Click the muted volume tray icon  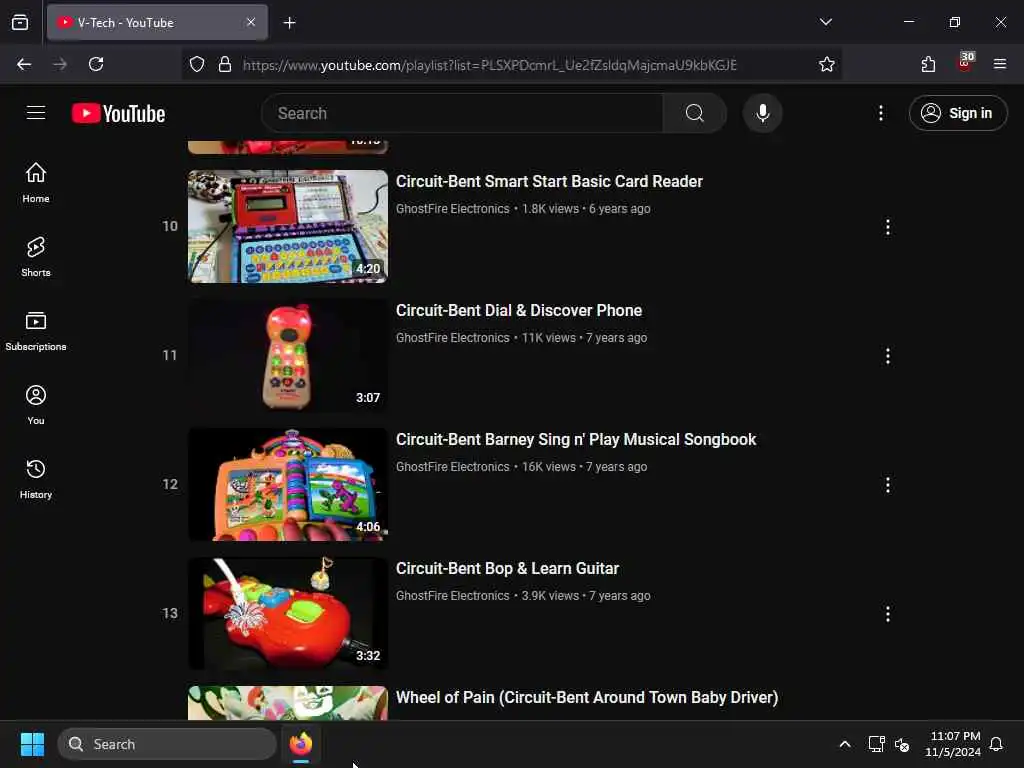pyautogui.click(x=902, y=744)
